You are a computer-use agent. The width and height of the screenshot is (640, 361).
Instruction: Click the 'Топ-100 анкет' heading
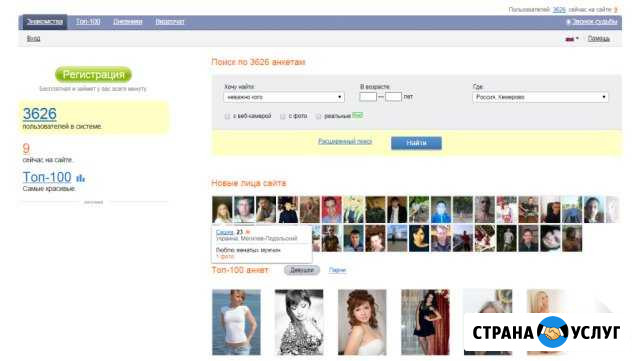point(240,270)
